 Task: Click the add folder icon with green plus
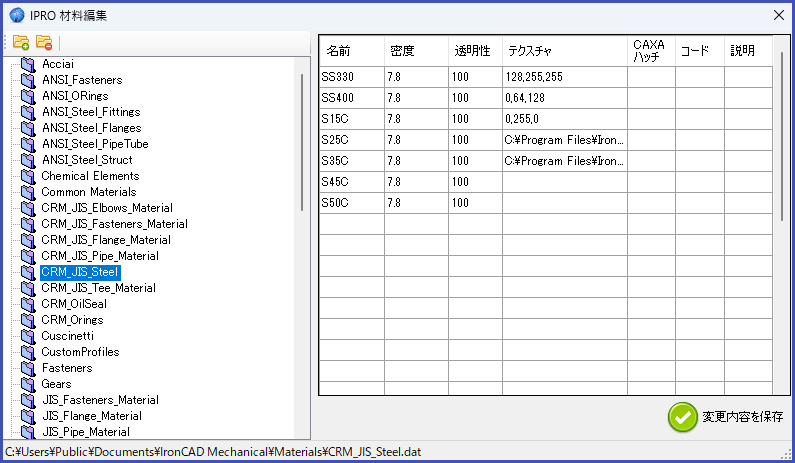(x=21, y=43)
